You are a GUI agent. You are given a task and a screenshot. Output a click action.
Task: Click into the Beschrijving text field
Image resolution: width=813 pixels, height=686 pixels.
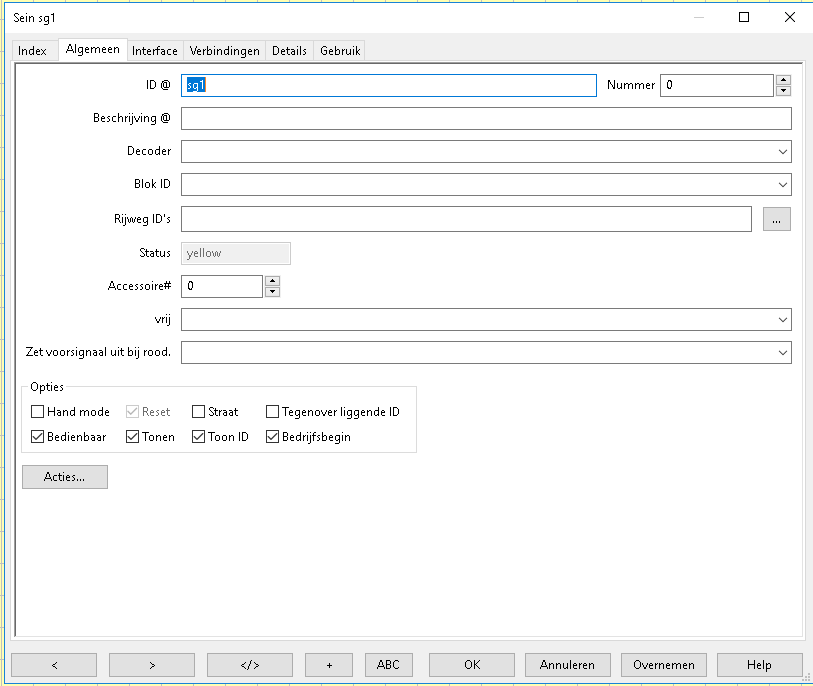coord(486,119)
